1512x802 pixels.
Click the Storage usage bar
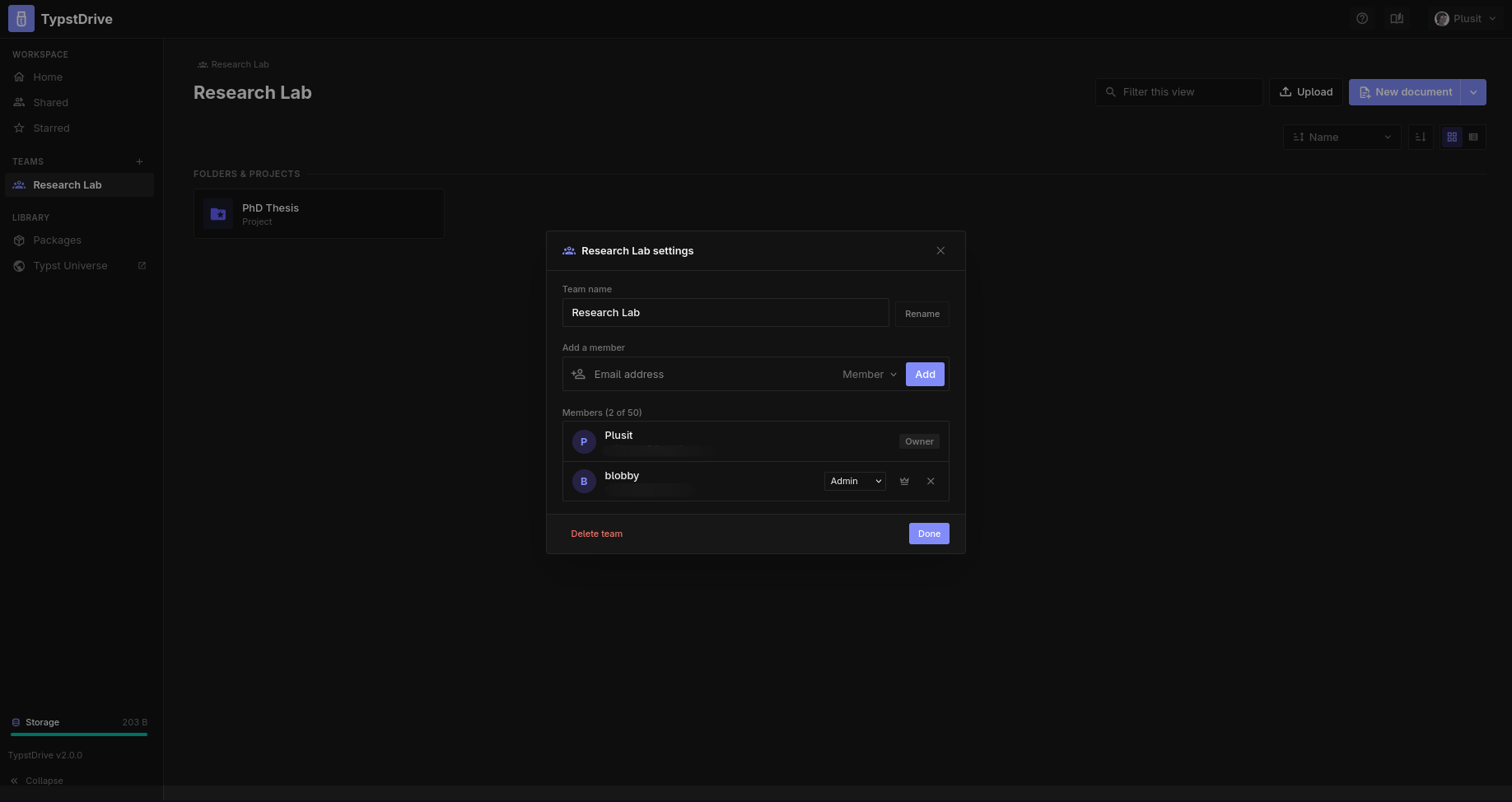pyautogui.click(x=79, y=734)
